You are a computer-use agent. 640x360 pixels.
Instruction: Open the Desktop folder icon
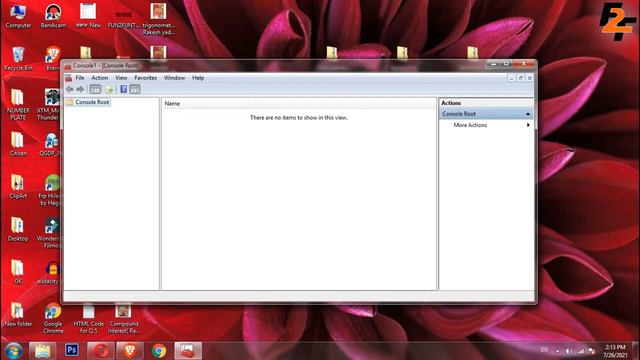point(18,229)
